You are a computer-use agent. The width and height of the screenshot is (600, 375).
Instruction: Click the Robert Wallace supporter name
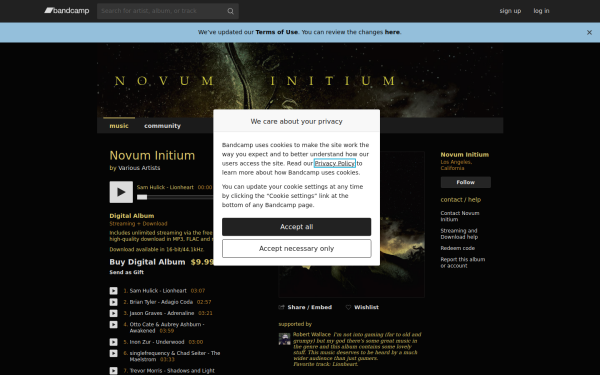point(312,334)
